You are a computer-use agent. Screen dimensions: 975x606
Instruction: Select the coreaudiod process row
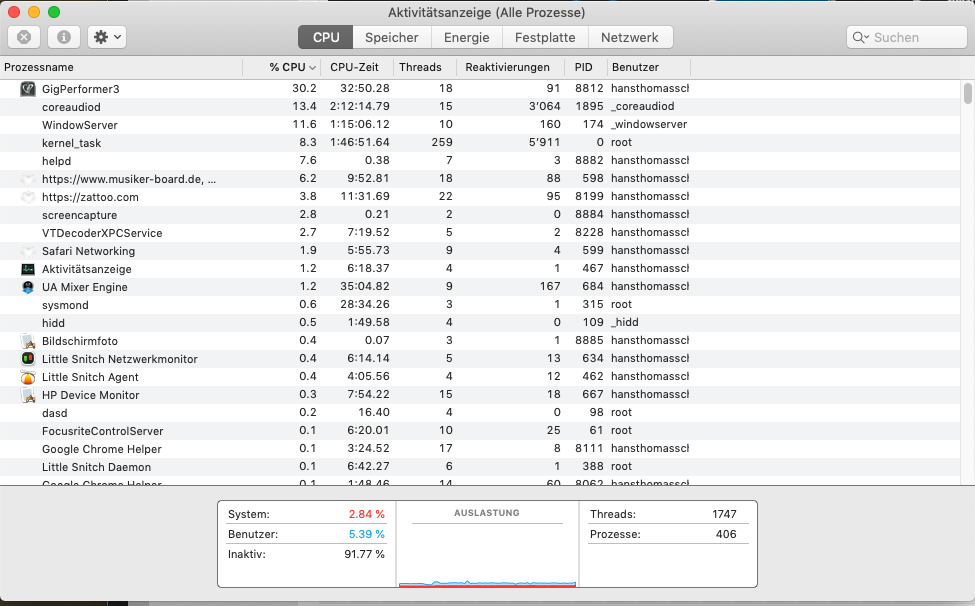point(480,107)
